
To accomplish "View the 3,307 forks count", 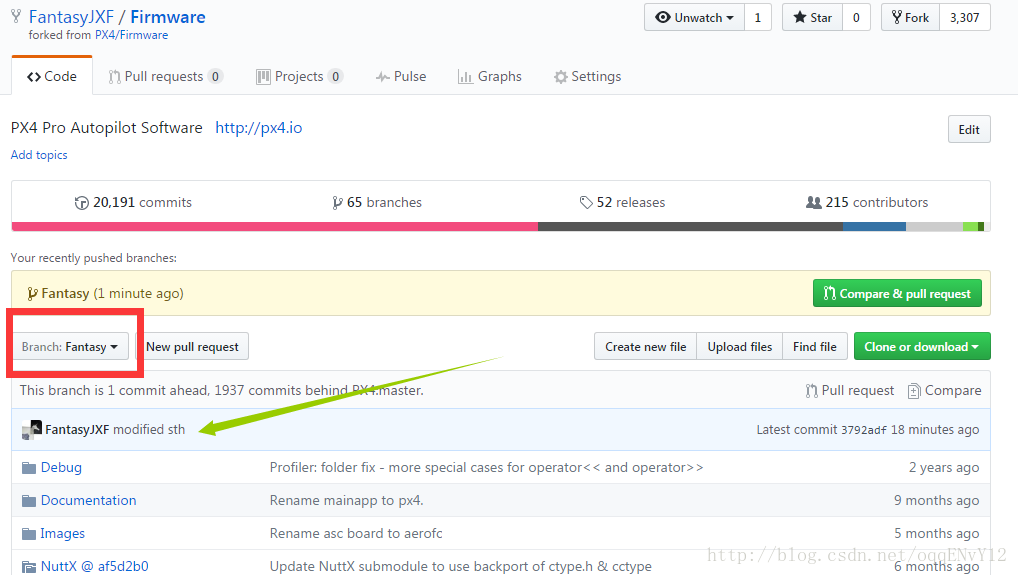I will [x=965, y=18].
